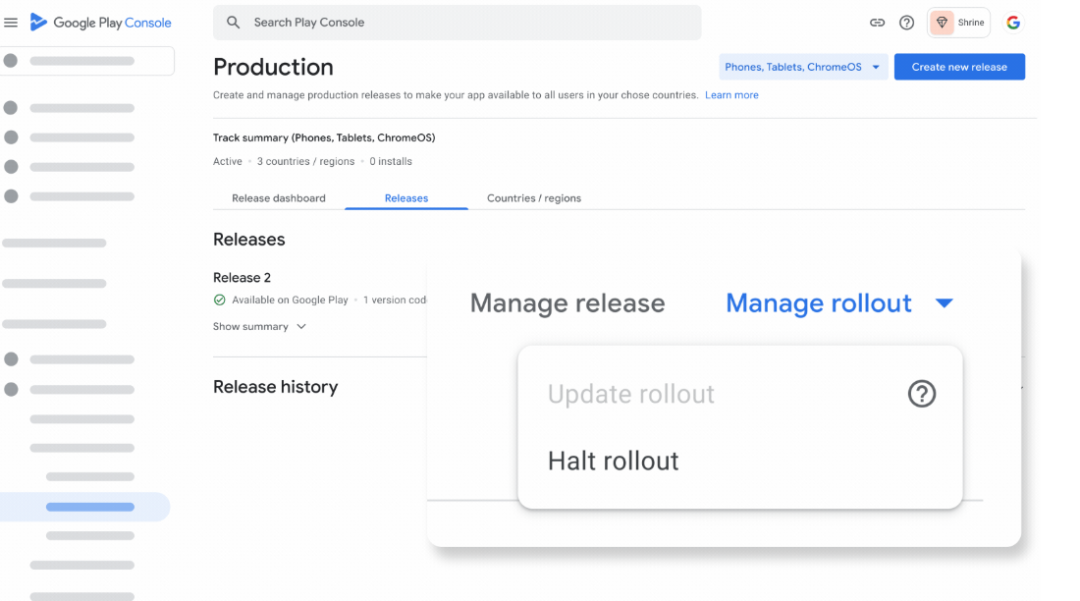Image resolution: width=1080 pixels, height=601 pixels.
Task: Click the Google Play Console logo
Action: point(101,23)
